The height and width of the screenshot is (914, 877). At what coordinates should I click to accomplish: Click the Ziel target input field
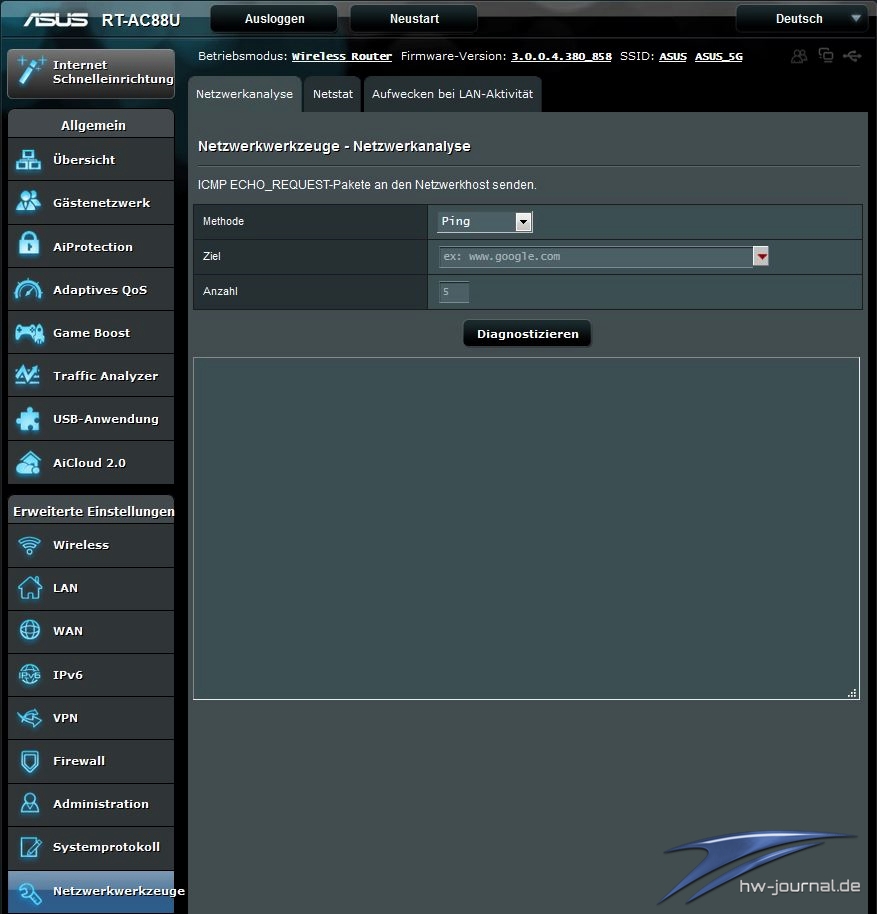[x=596, y=256]
